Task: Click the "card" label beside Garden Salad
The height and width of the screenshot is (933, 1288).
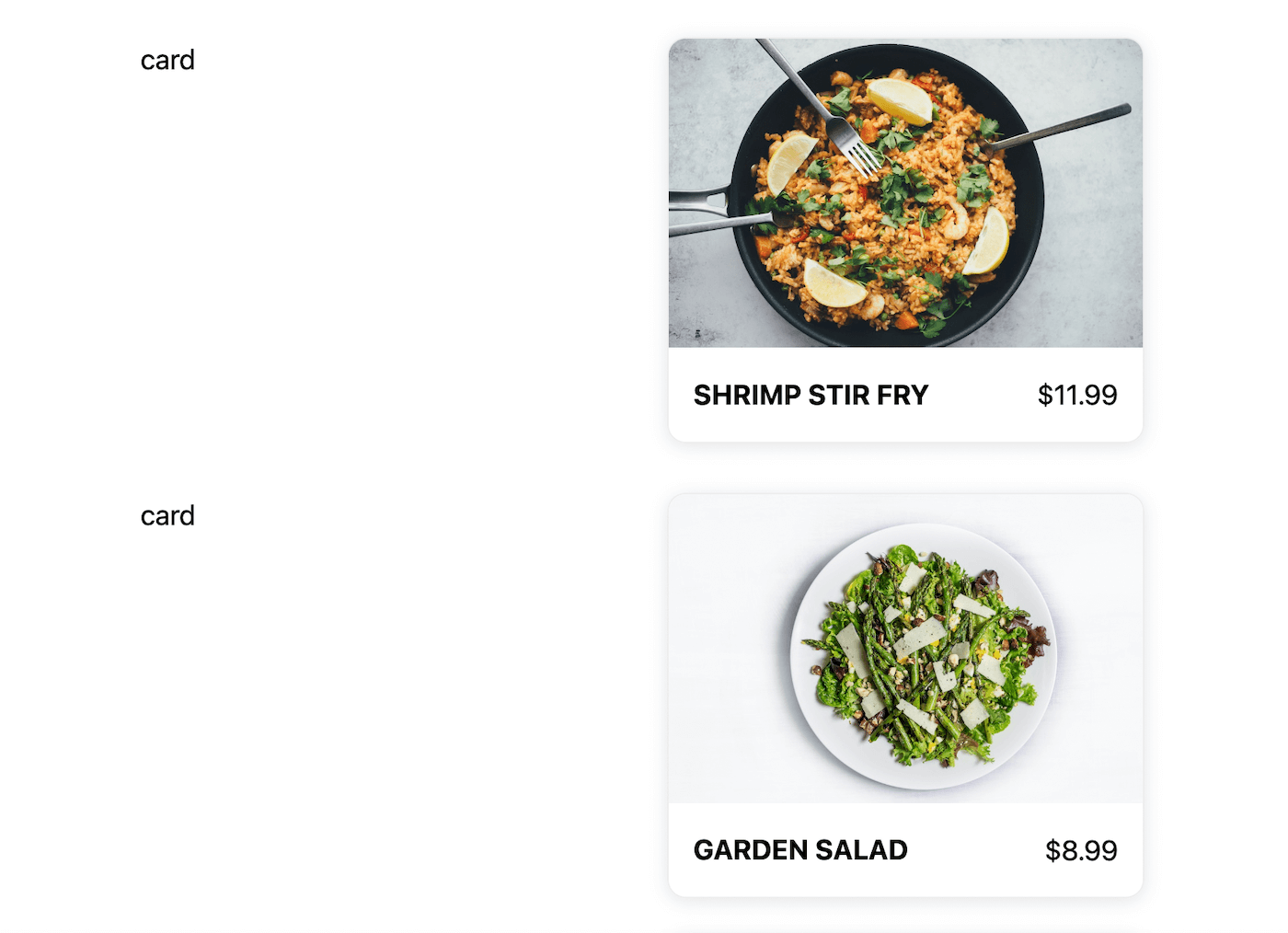Action: tap(167, 516)
